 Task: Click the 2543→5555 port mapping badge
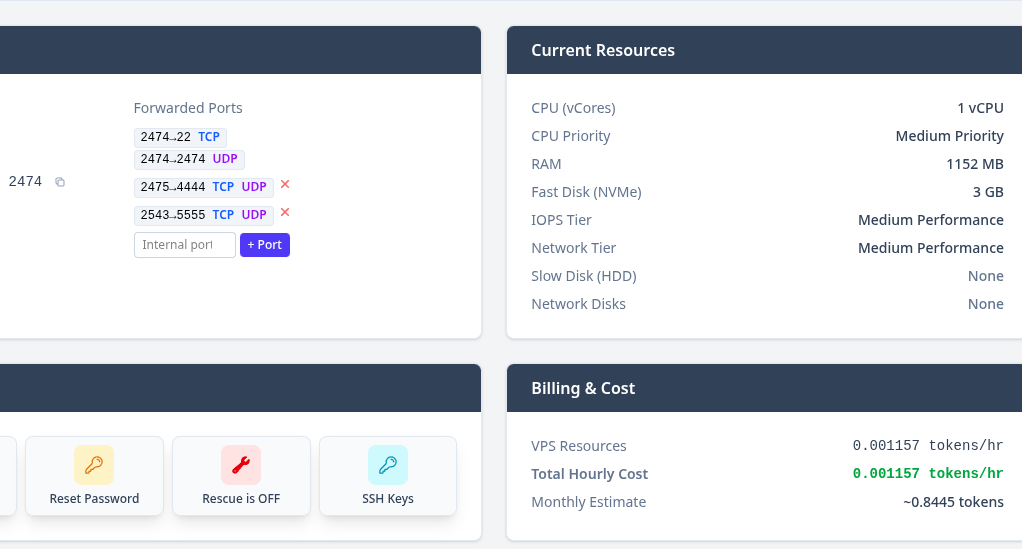point(203,215)
